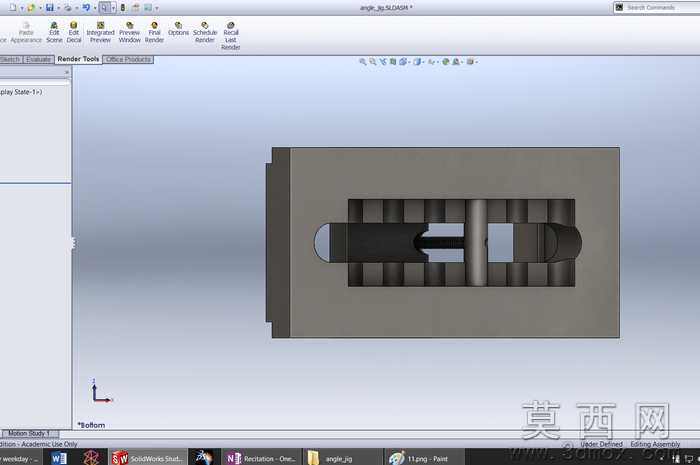Click the view orientation triad
This screenshot has width=700, height=465.
[101, 391]
